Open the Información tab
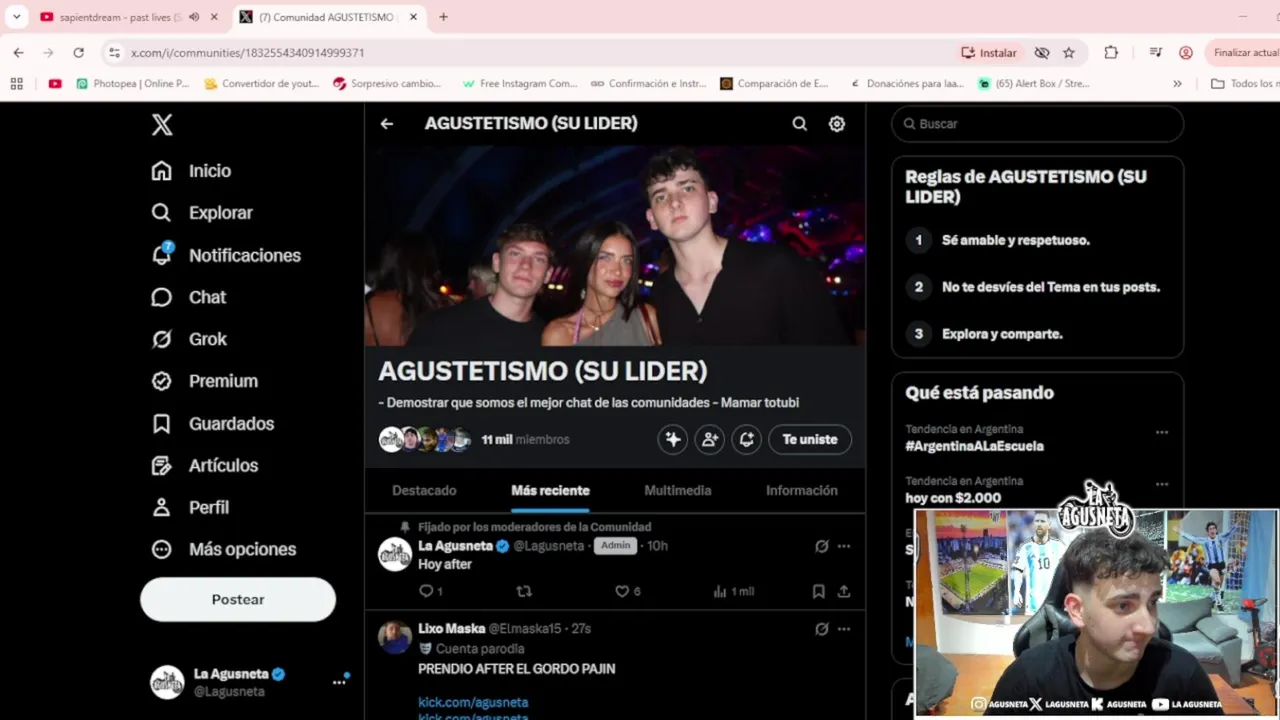Viewport: 1280px width, 720px height. coord(802,490)
